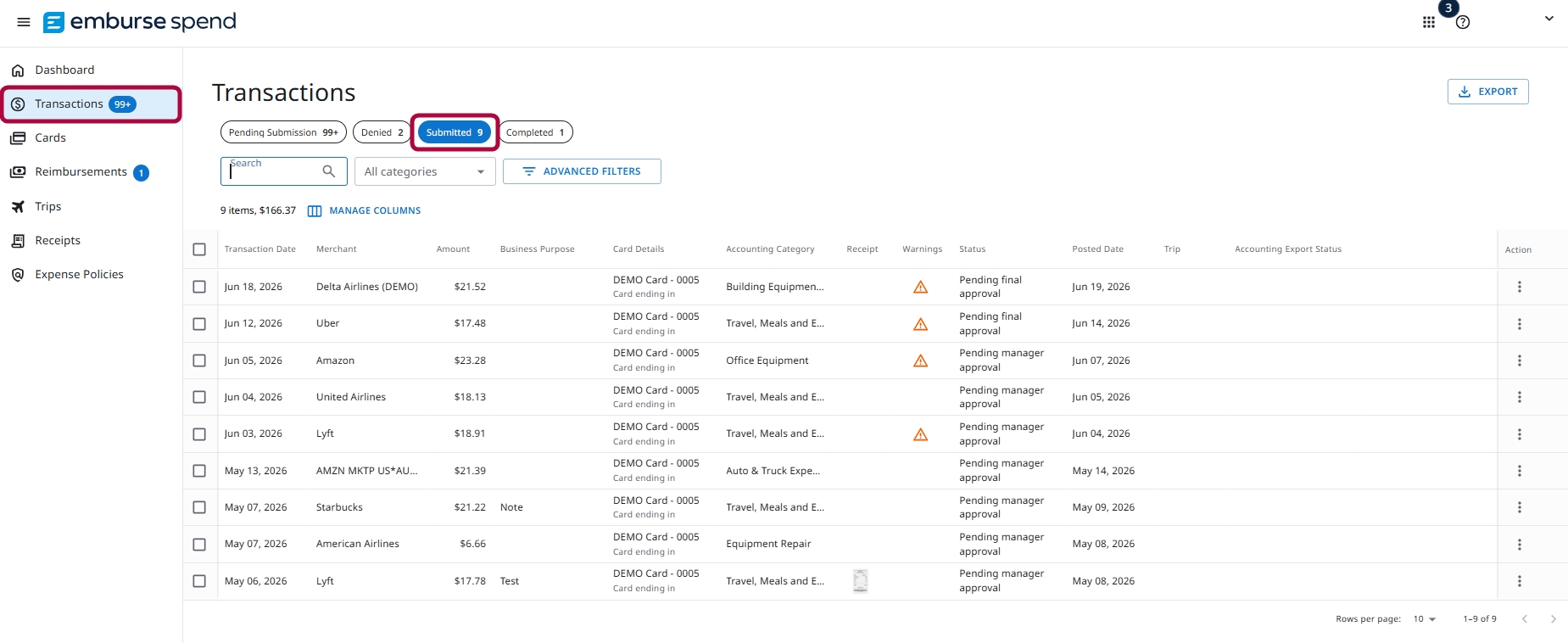Click warning icon on Delta Airlines row
1568x643 pixels.
pyautogui.click(x=920, y=287)
